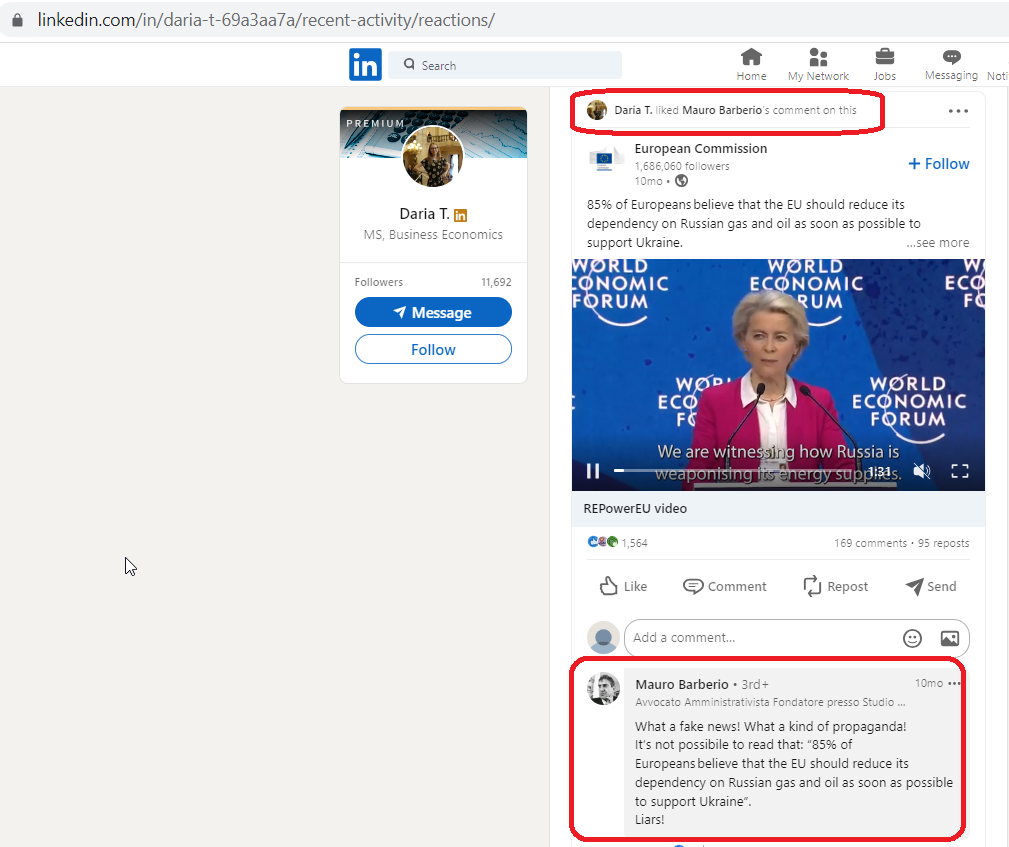Viewport: 1009px width, 847px height.
Task: Click the LinkedIn logo icon
Action: tap(366, 65)
